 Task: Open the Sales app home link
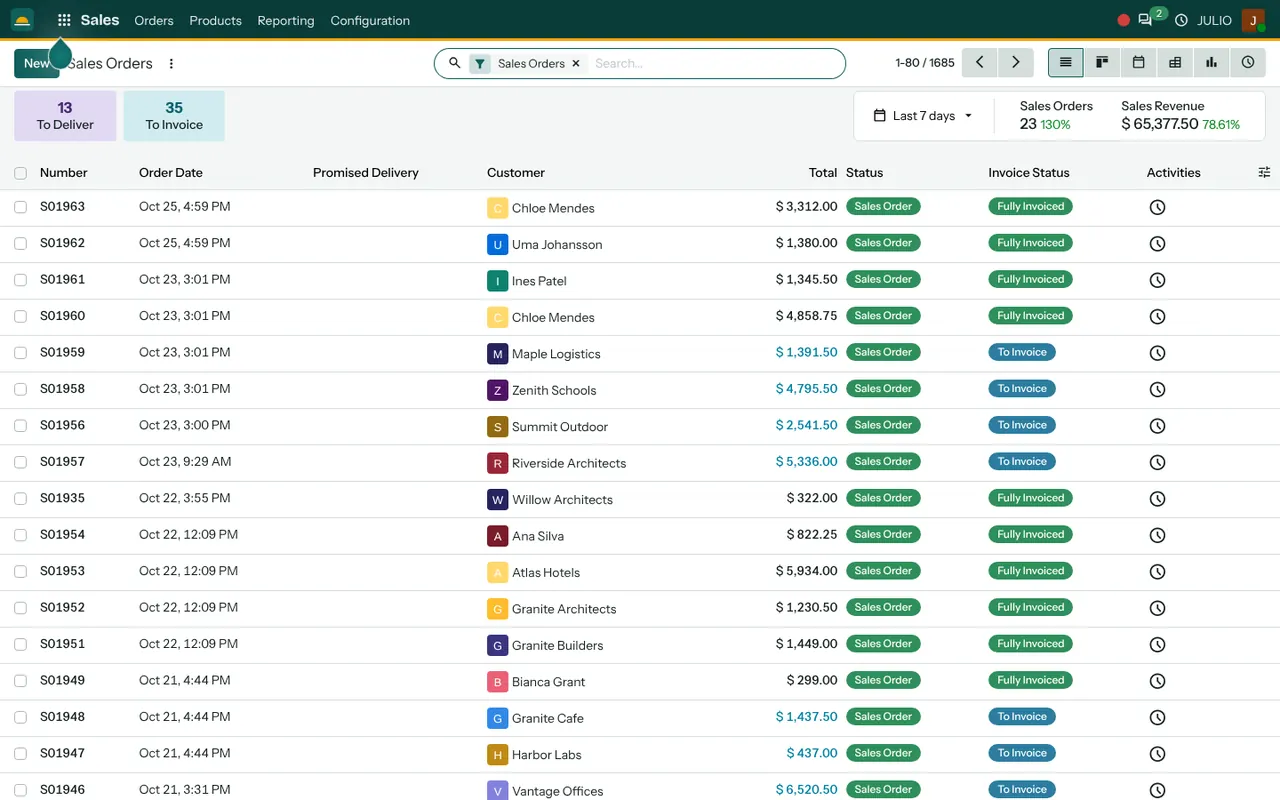[x=100, y=20]
